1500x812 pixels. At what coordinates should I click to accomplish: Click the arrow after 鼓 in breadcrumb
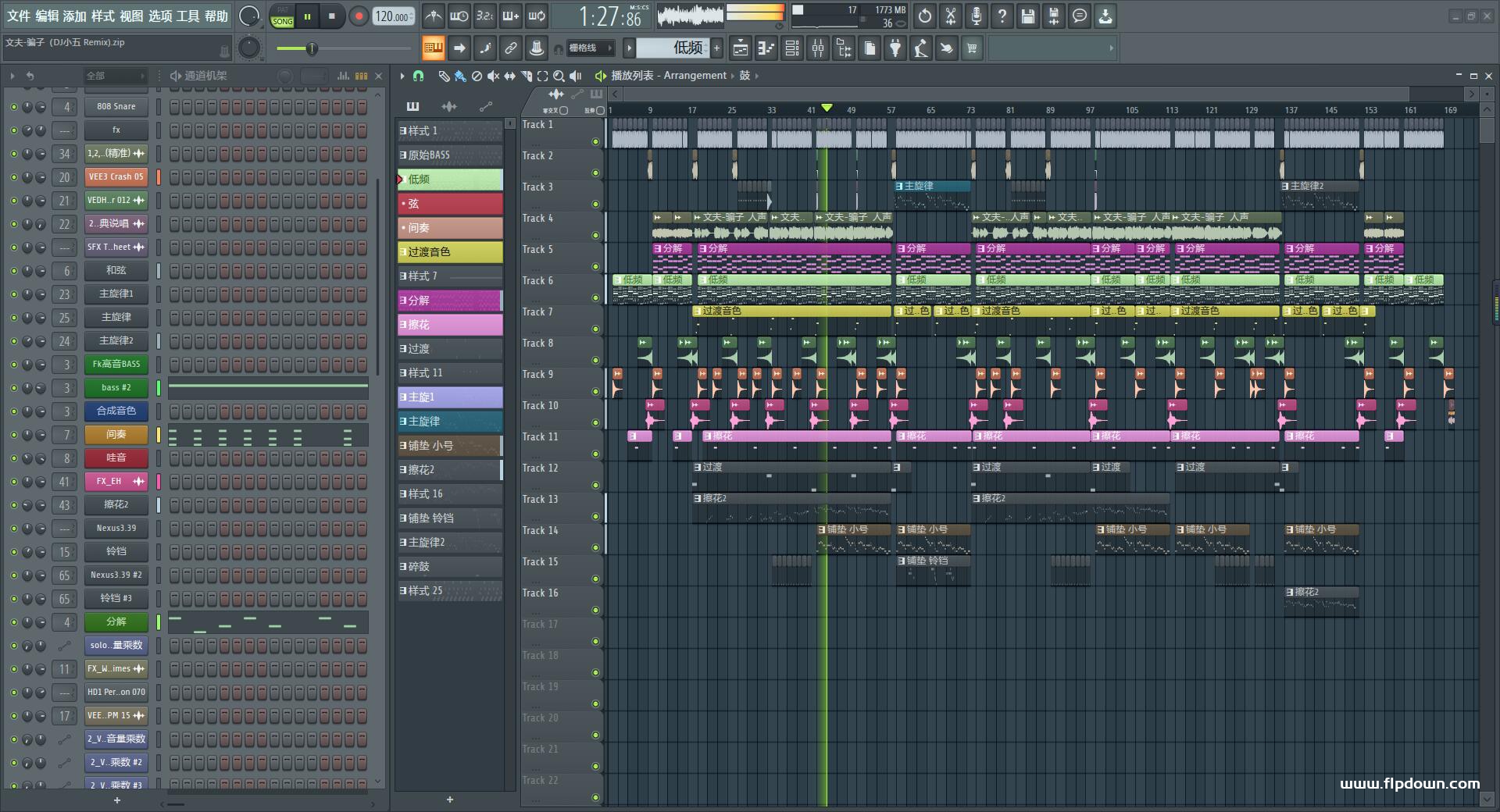(756, 76)
